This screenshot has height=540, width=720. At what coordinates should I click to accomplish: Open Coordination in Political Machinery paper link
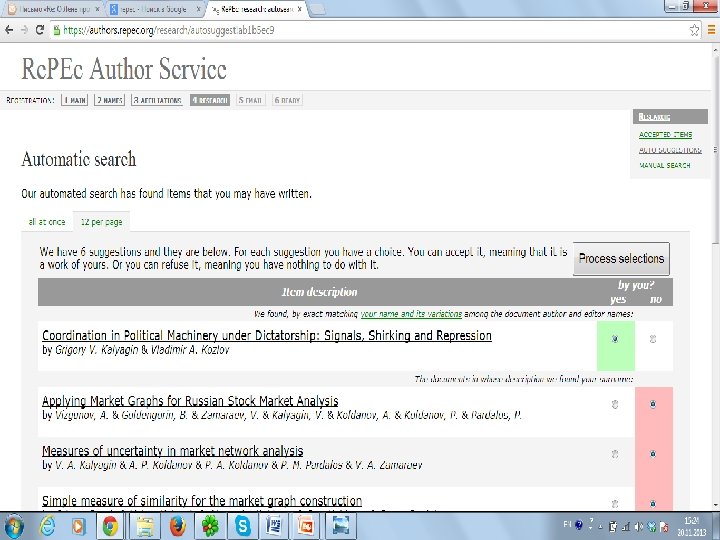coord(267,336)
